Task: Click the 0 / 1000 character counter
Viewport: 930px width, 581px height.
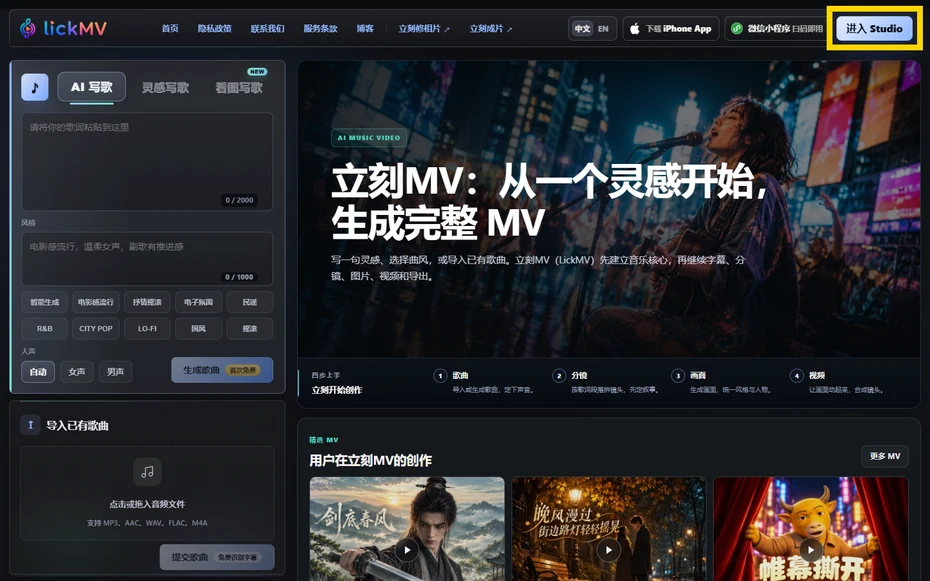Action: point(239,277)
